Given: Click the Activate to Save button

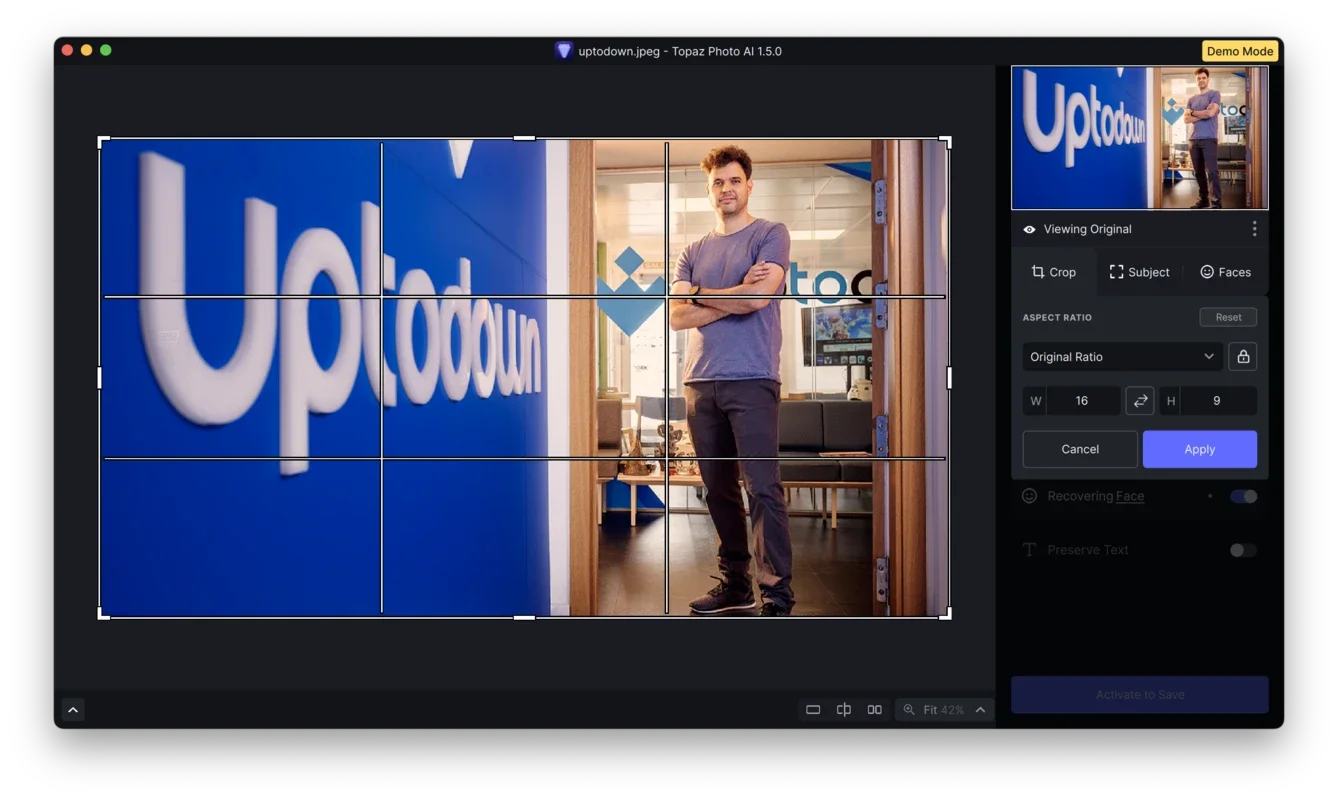Looking at the screenshot, I should [x=1140, y=694].
